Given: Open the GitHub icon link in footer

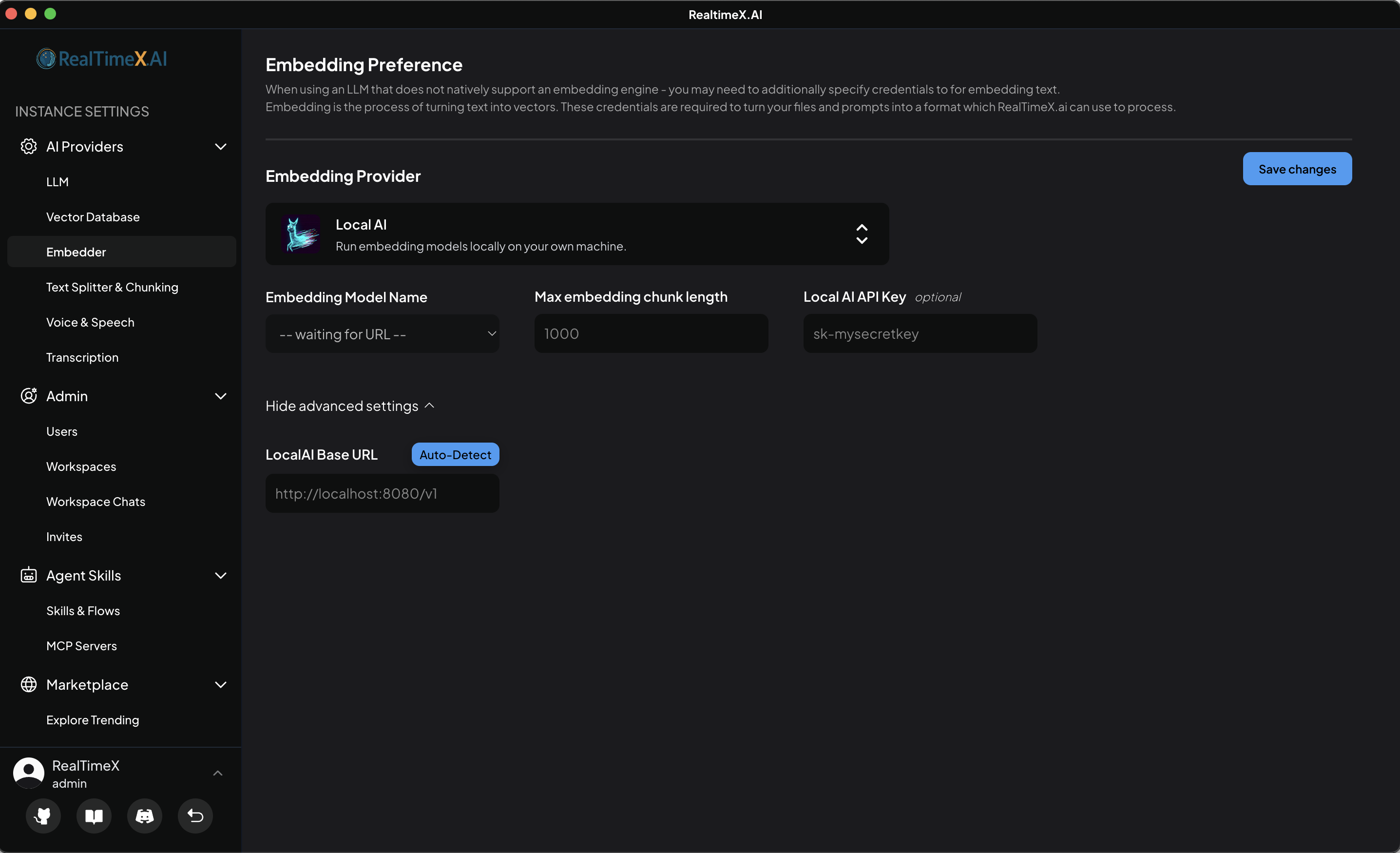Looking at the screenshot, I should tap(42, 816).
